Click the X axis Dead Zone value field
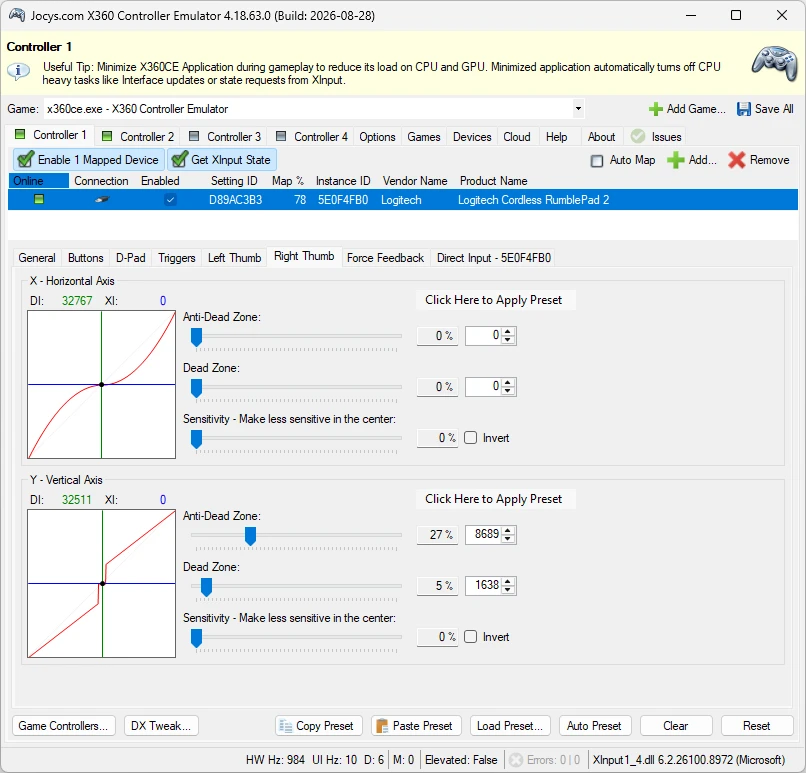806x773 pixels. pos(483,386)
